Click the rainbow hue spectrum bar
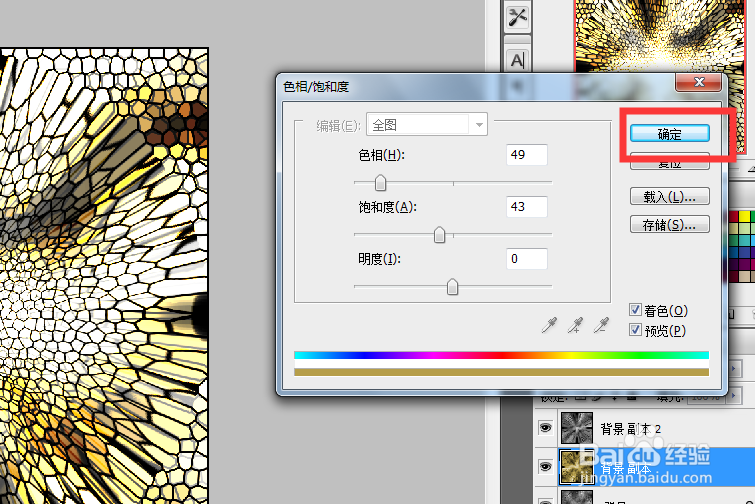This screenshot has height=504, width=755. [501, 355]
